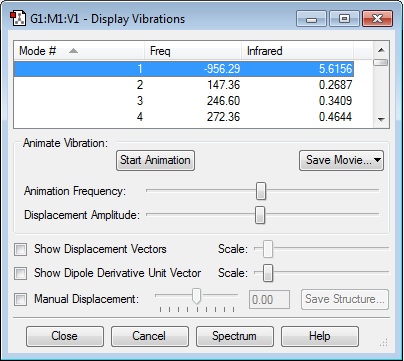The height and width of the screenshot is (361, 404).
Task: Click the Infrared column header
Action: click(297, 51)
